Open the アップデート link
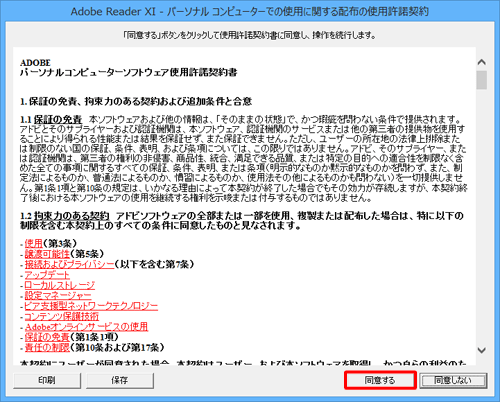This screenshot has height=402, width=500. (x=47, y=275)
